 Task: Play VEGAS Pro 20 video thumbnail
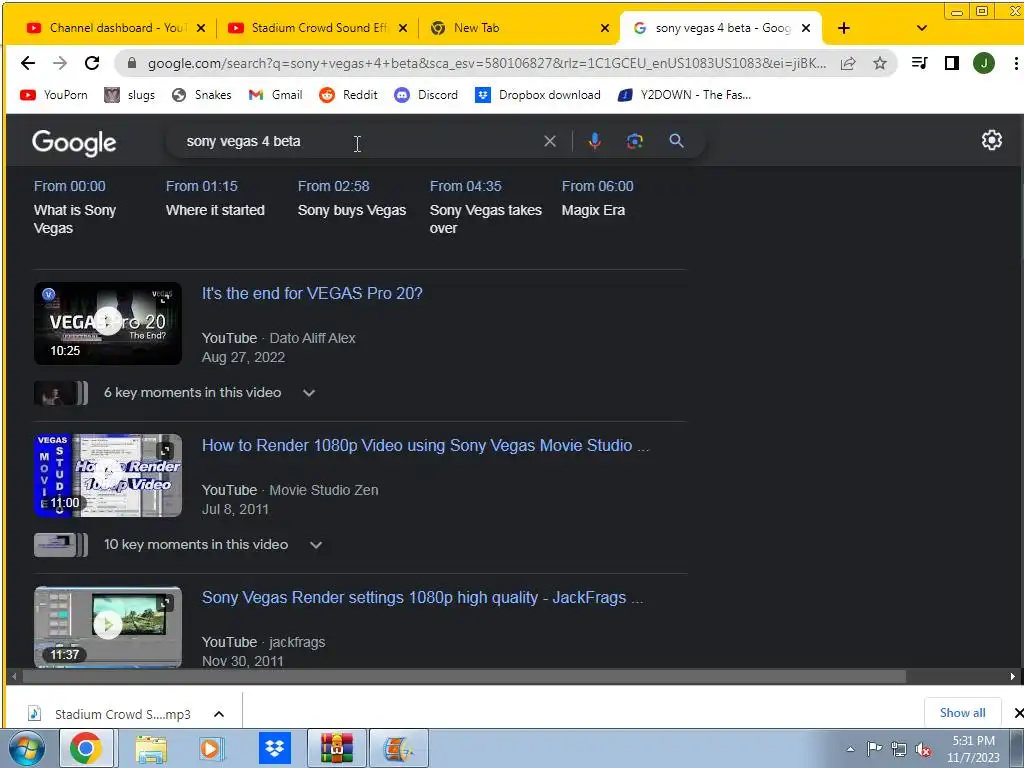coord(108,323)
